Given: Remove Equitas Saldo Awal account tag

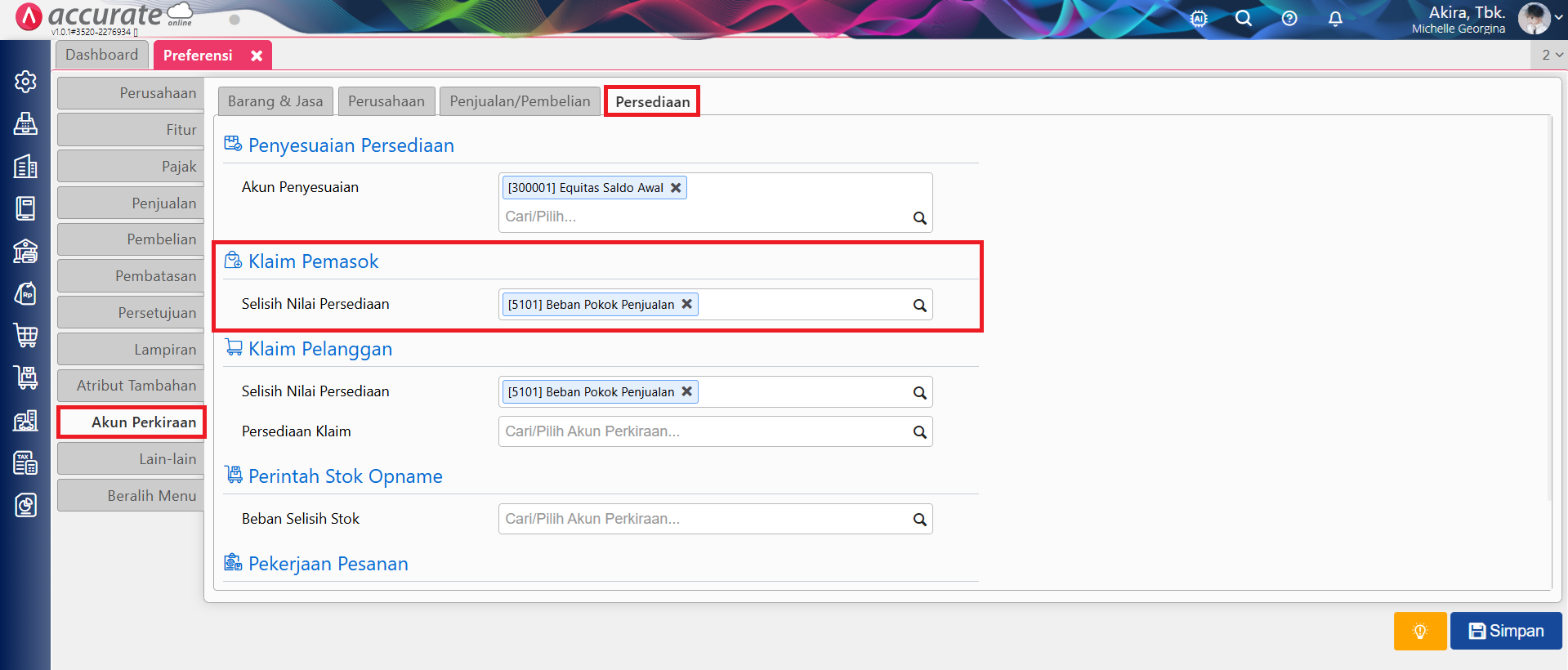Looking at the screenshot, I should click(x=676, y=188).
